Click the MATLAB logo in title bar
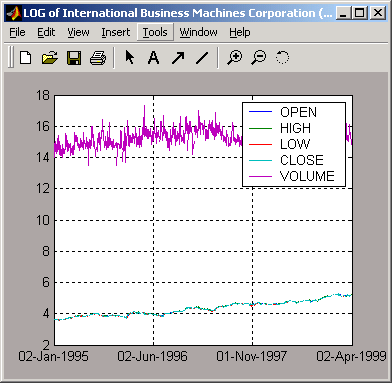Screen dimensions: 392x383 coord(14,13)
